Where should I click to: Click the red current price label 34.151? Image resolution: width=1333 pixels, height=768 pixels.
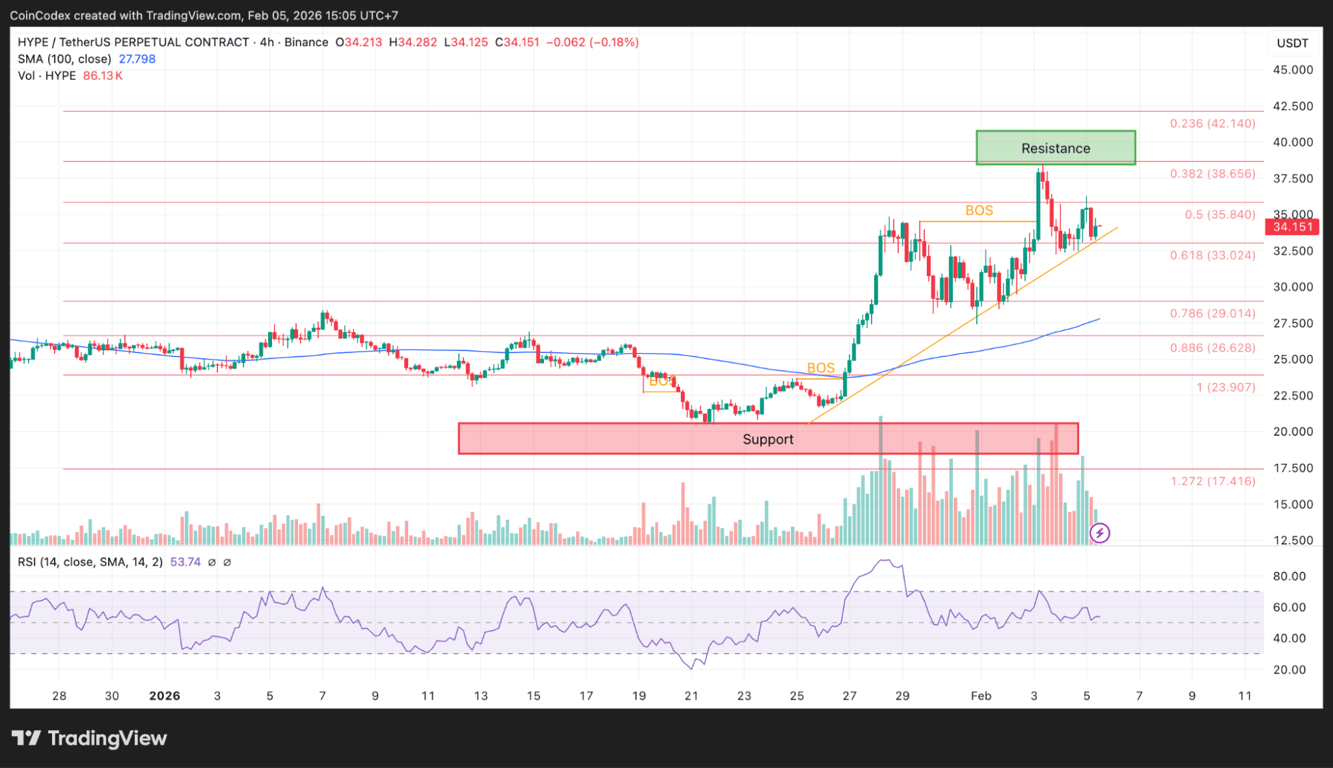tap(1293, 228)
